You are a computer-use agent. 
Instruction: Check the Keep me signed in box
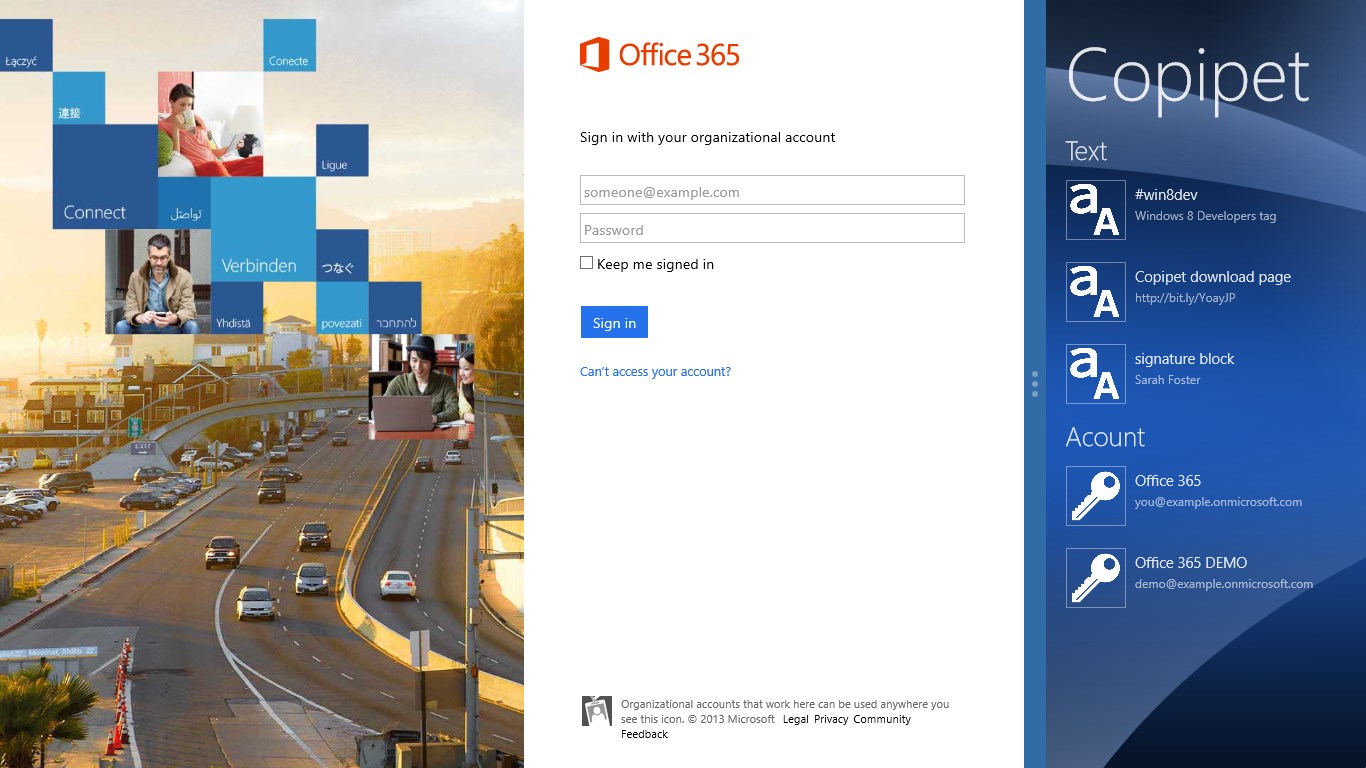tap(587, 263)
